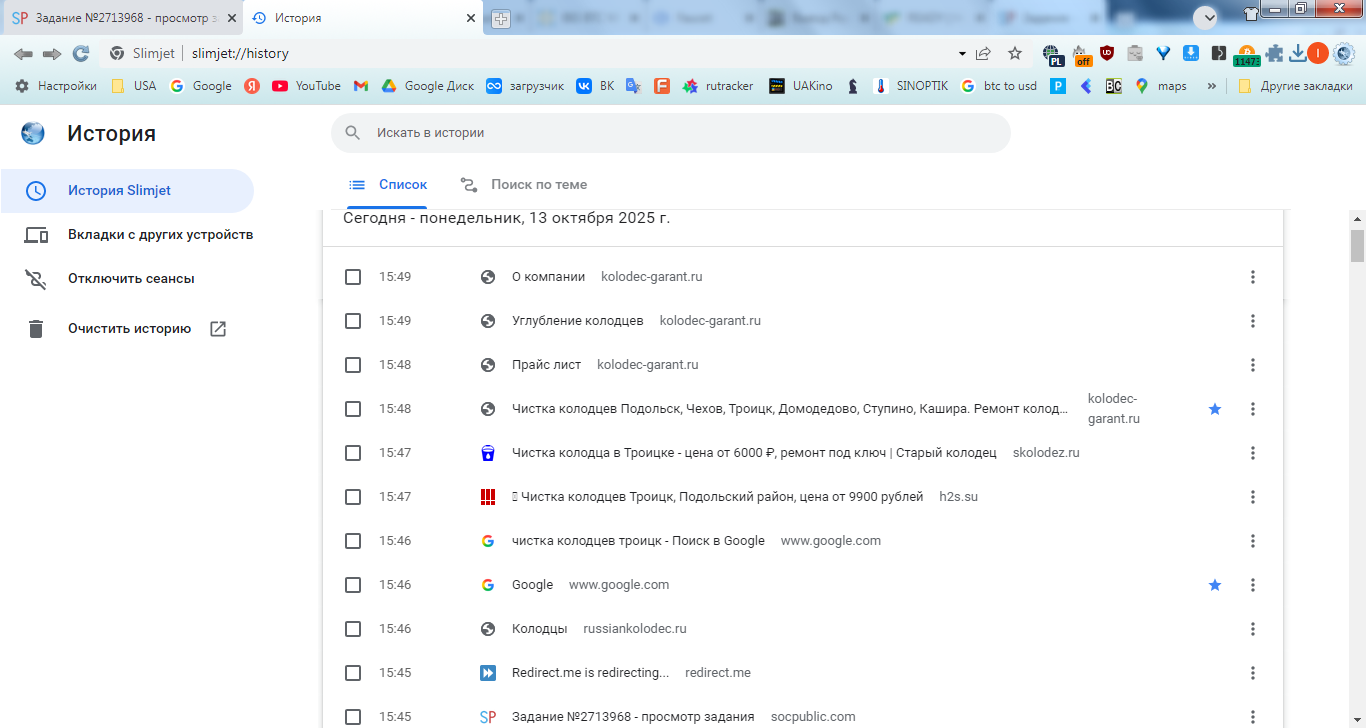Click the orange profile avatar

tap(1318, 54)
